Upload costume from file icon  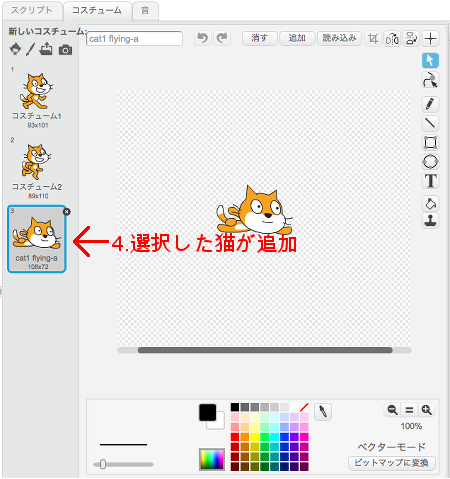pos(46,49)
